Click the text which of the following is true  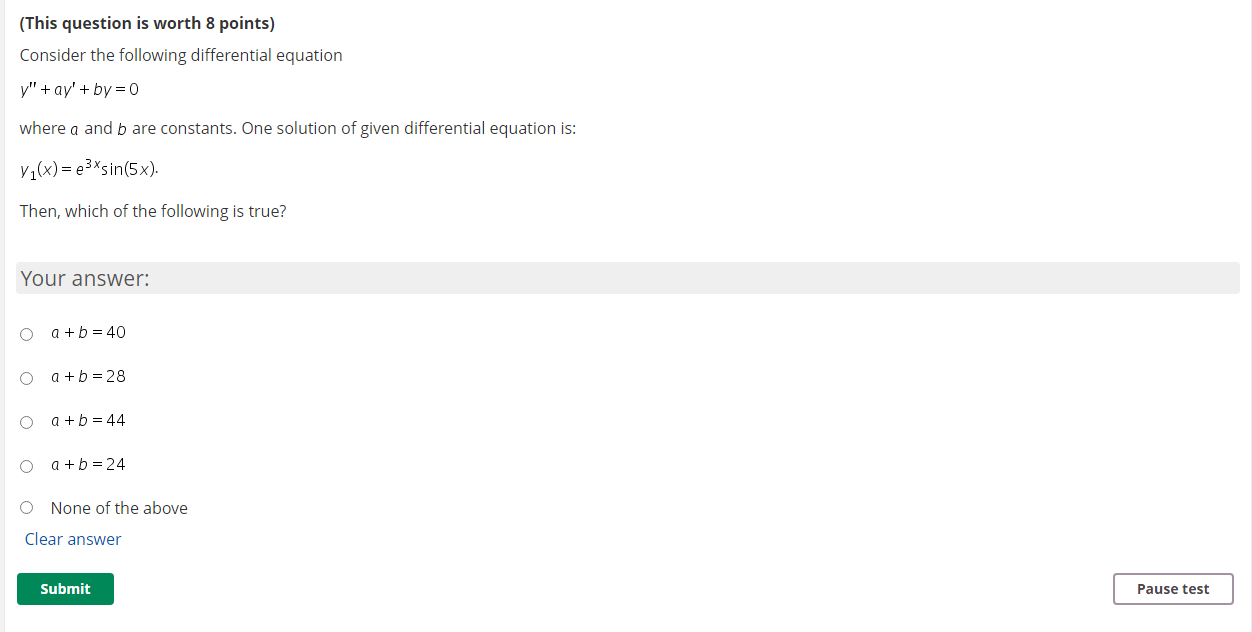tap(152, 211)
